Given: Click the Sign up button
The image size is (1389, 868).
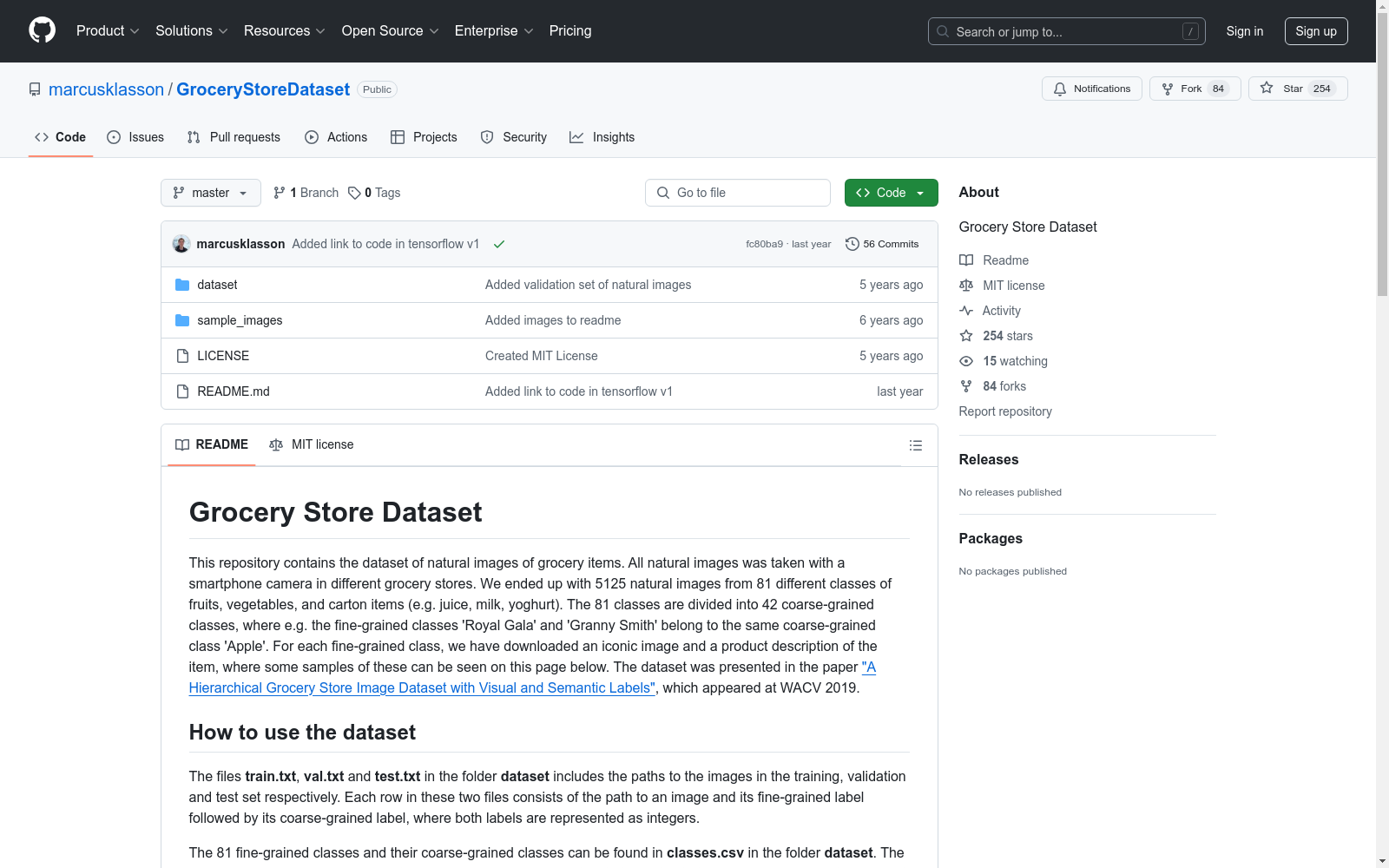Looking at the screenshot, I should pos(1316,31).
